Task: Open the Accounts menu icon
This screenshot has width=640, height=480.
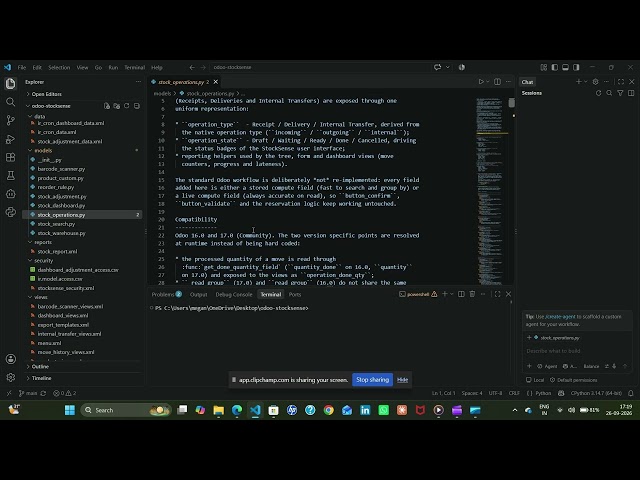Action: tap(11, 359)
